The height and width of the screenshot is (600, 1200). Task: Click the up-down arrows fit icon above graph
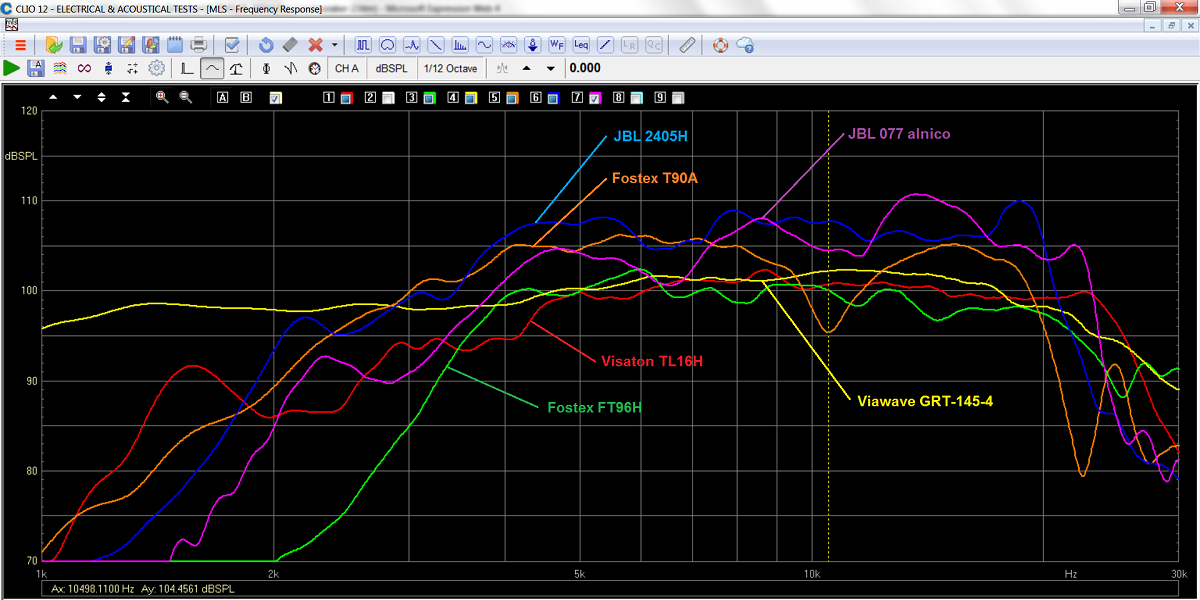tap(102, 97)
